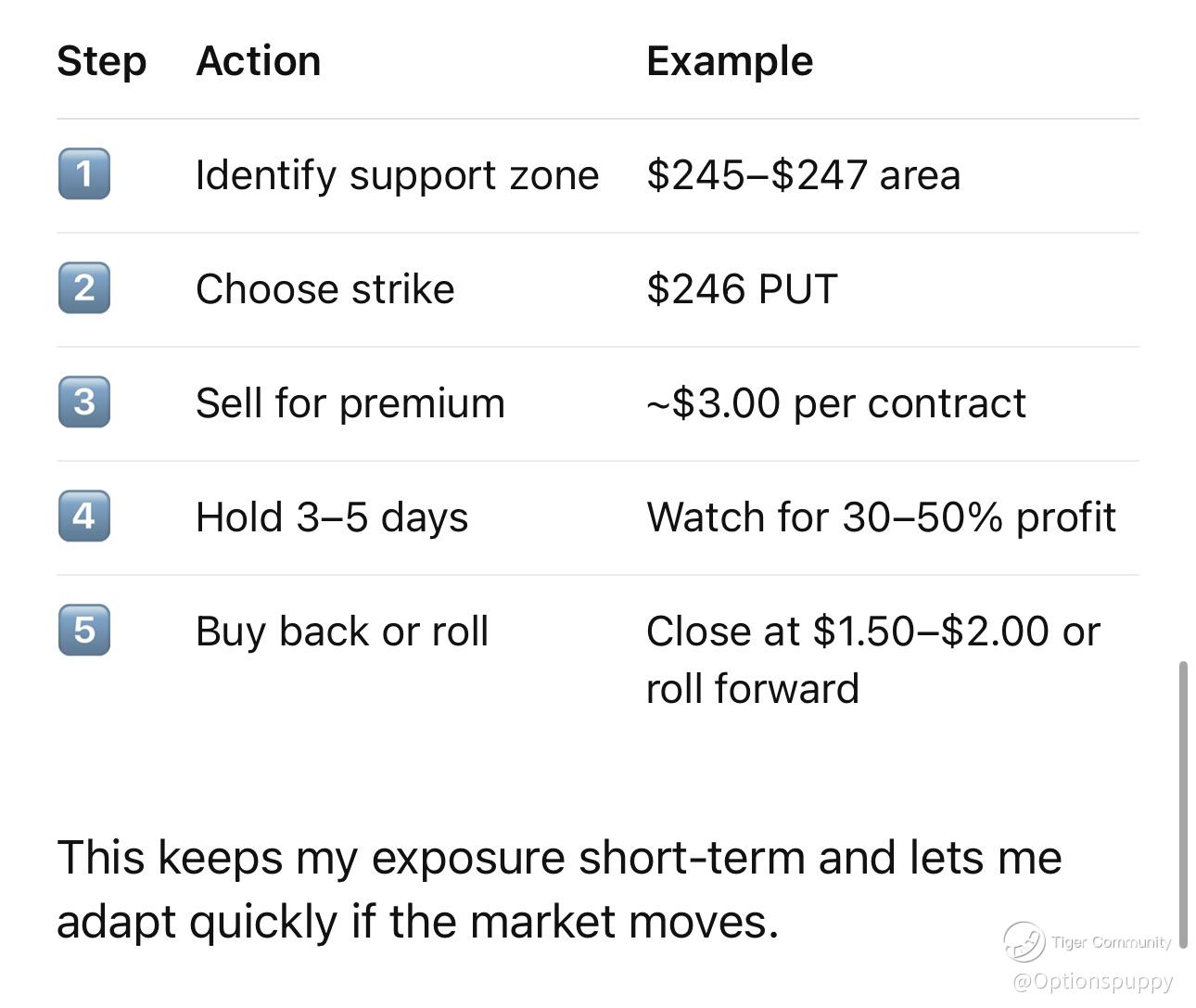Click the '$246 PUT' example cell
The height and width of the screenshot is (1008, 1196).
point(742,289)
